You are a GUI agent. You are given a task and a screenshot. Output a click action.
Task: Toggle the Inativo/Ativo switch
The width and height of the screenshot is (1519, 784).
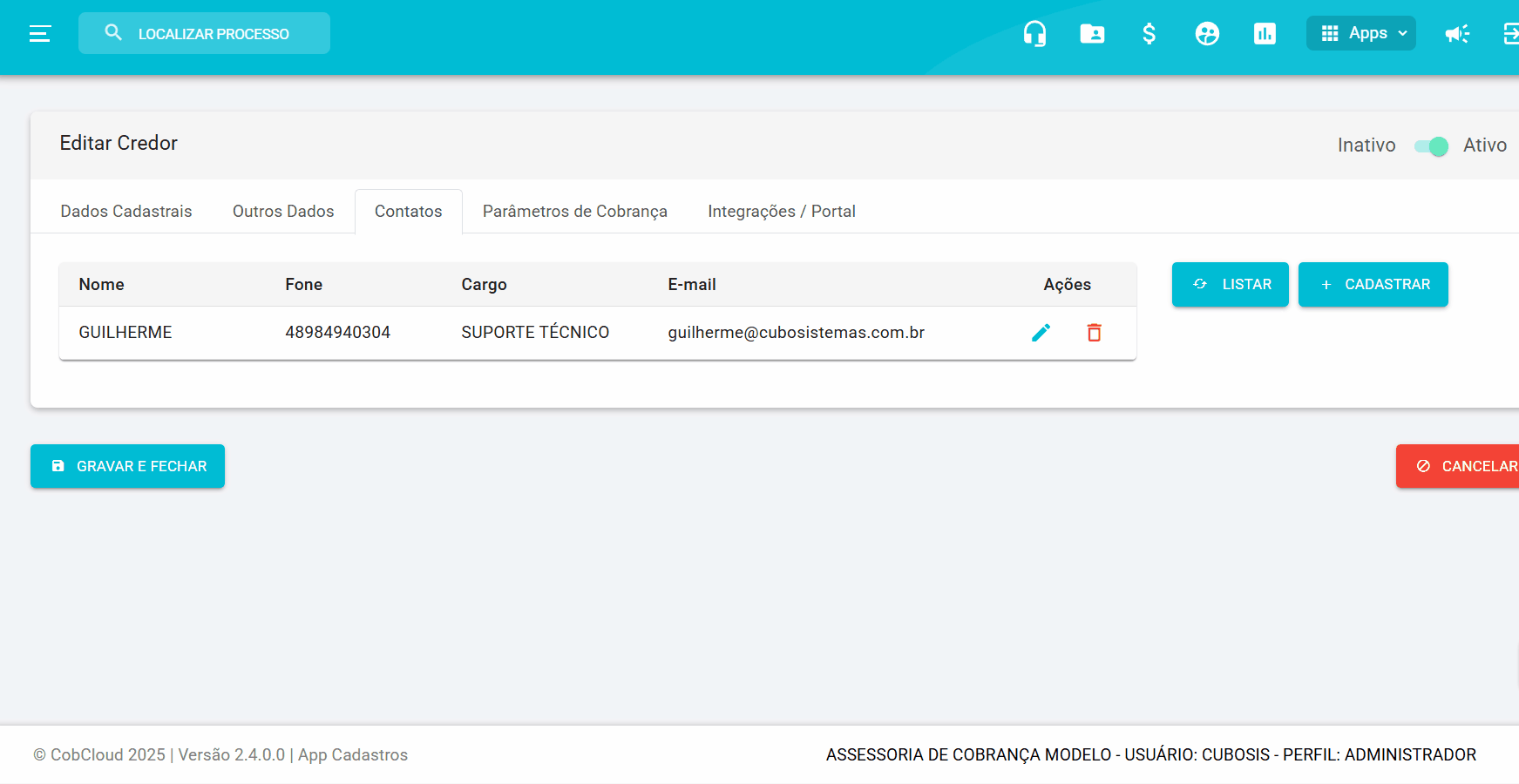pos(1431,146)
